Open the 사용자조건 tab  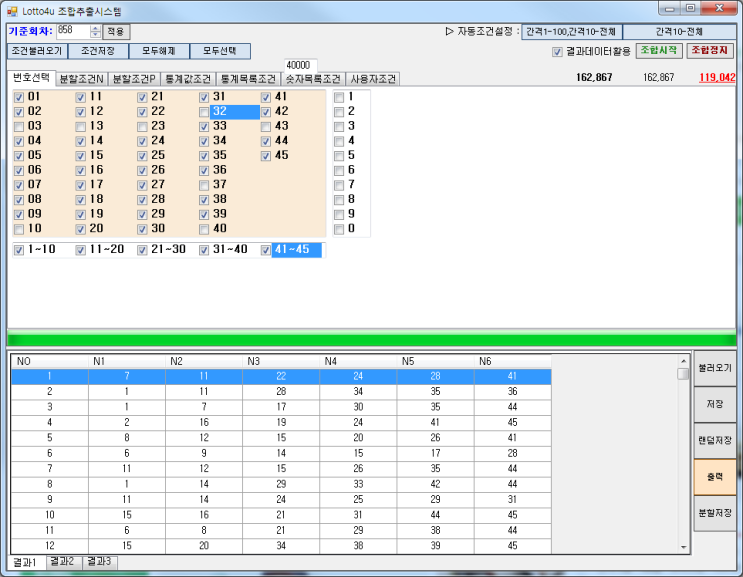(x=373, y=79)
